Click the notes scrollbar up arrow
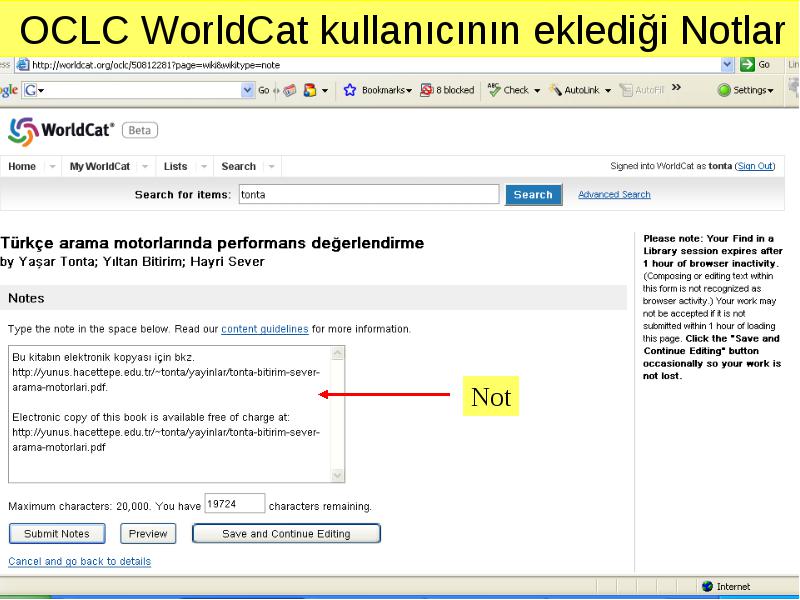800x600 pixels. (x=338, y=353)
